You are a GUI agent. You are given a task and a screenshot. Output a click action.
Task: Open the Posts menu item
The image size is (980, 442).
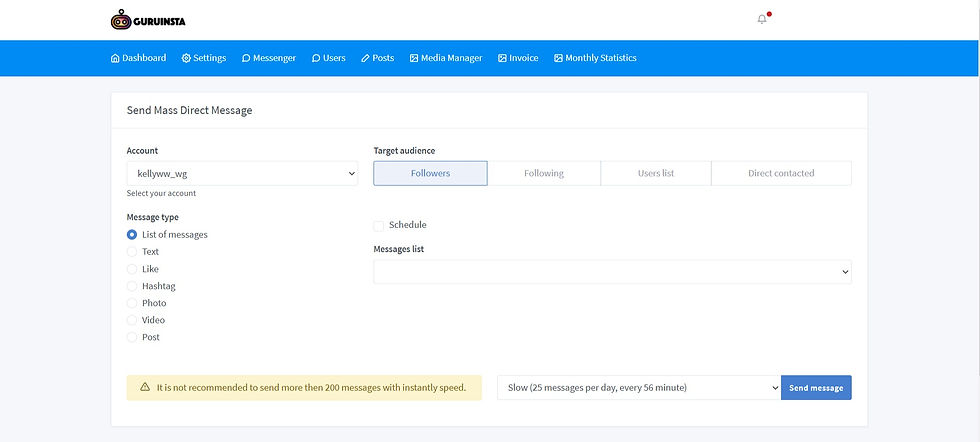click(x=378, y=58)
